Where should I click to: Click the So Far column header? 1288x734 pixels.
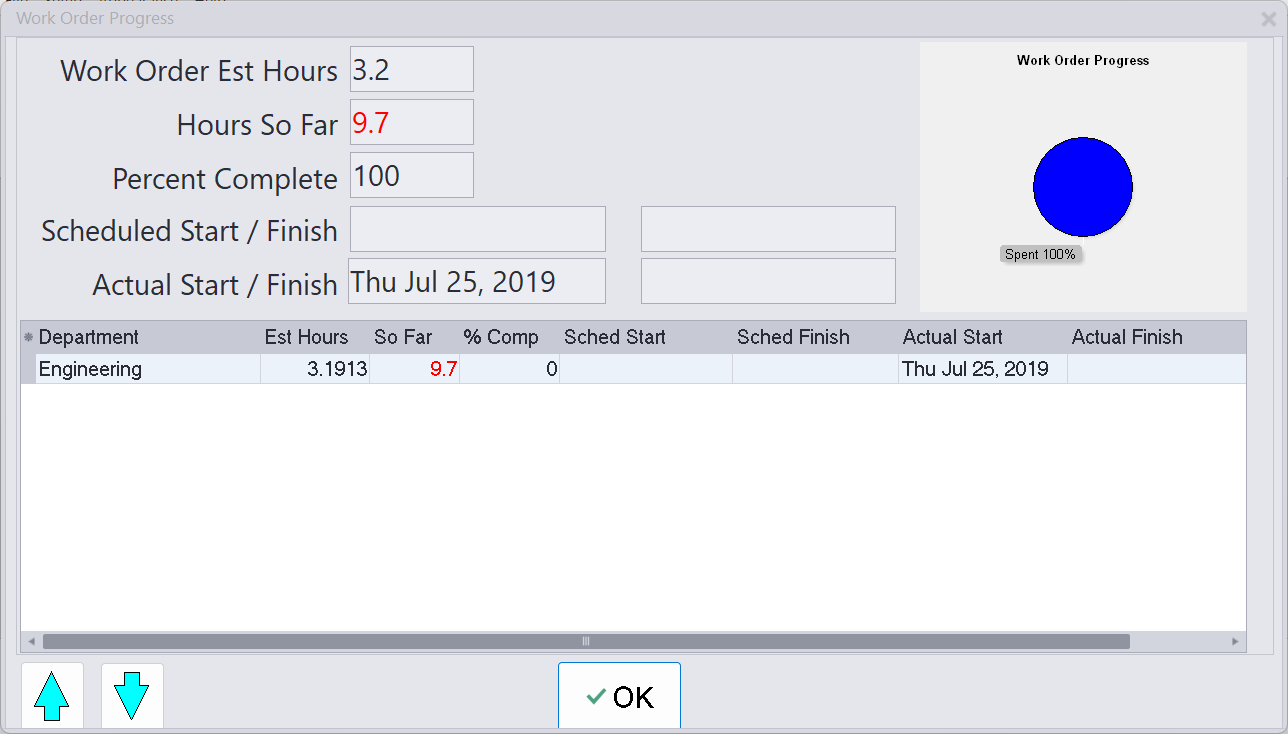[403, 337]
